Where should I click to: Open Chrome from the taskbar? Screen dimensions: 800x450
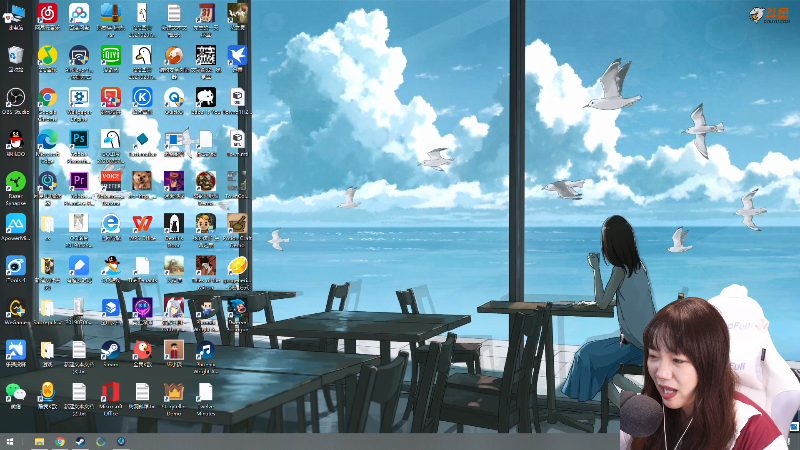60,441
